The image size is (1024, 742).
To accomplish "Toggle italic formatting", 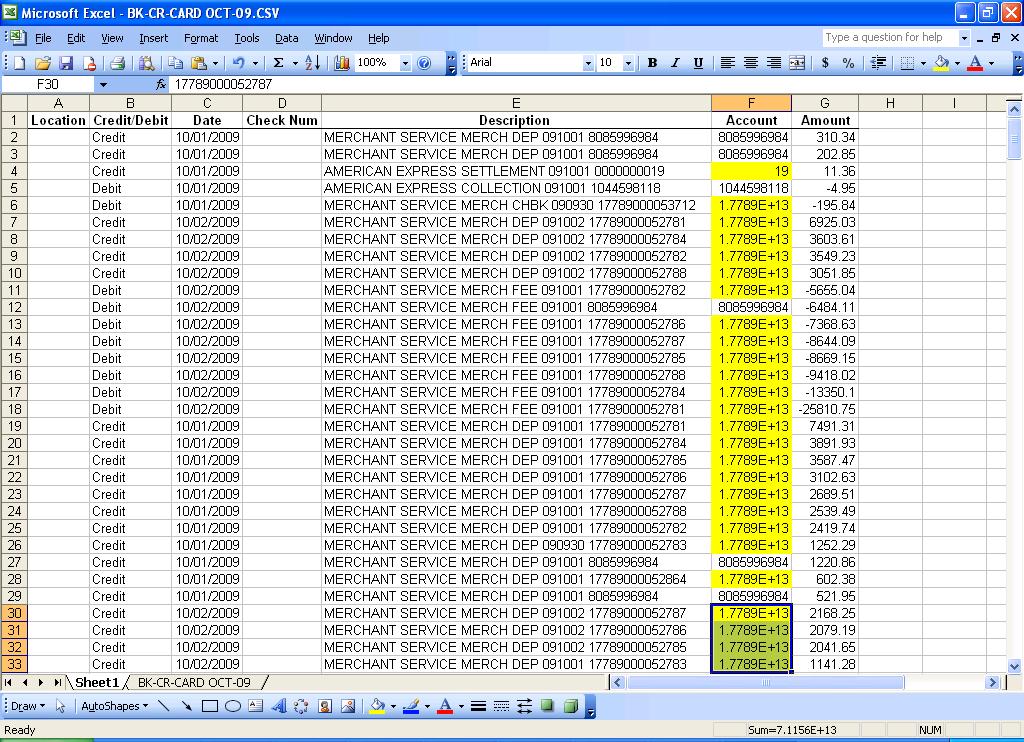I will [674, 62].
